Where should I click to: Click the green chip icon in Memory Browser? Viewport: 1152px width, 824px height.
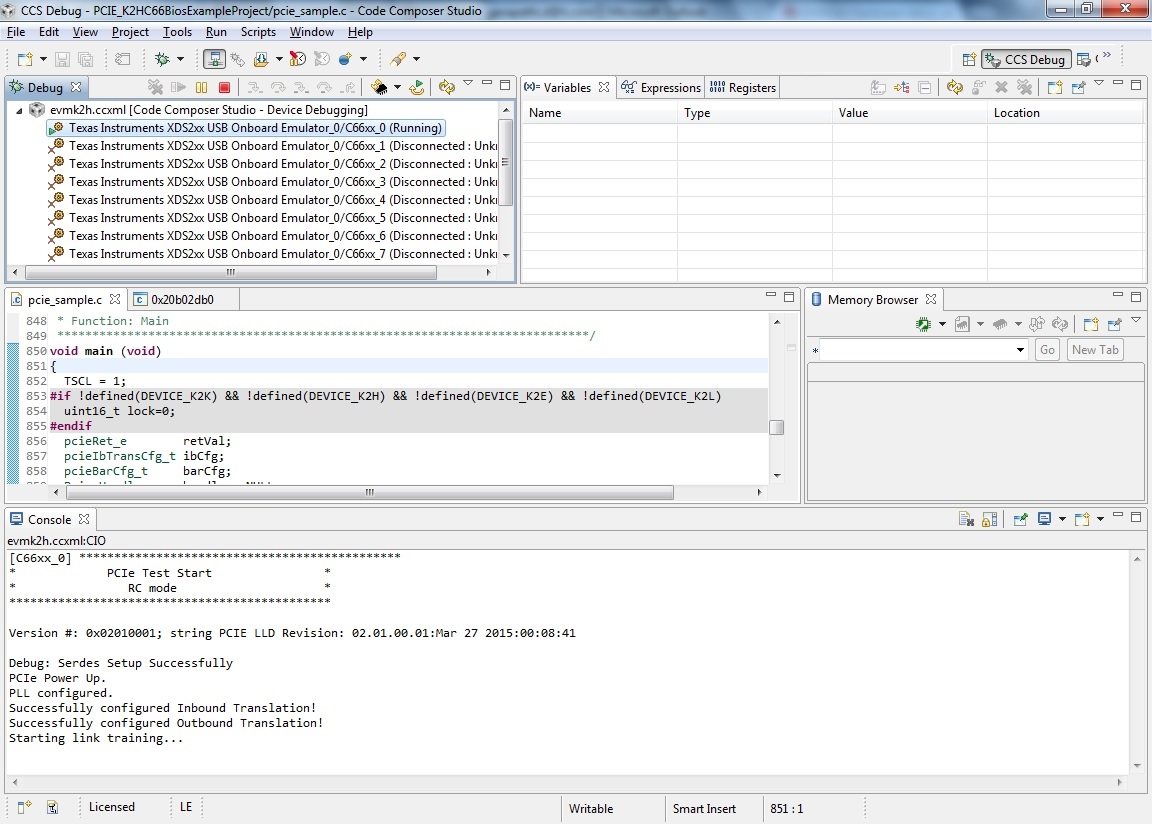pyautogui.click(x=924, y=324)
